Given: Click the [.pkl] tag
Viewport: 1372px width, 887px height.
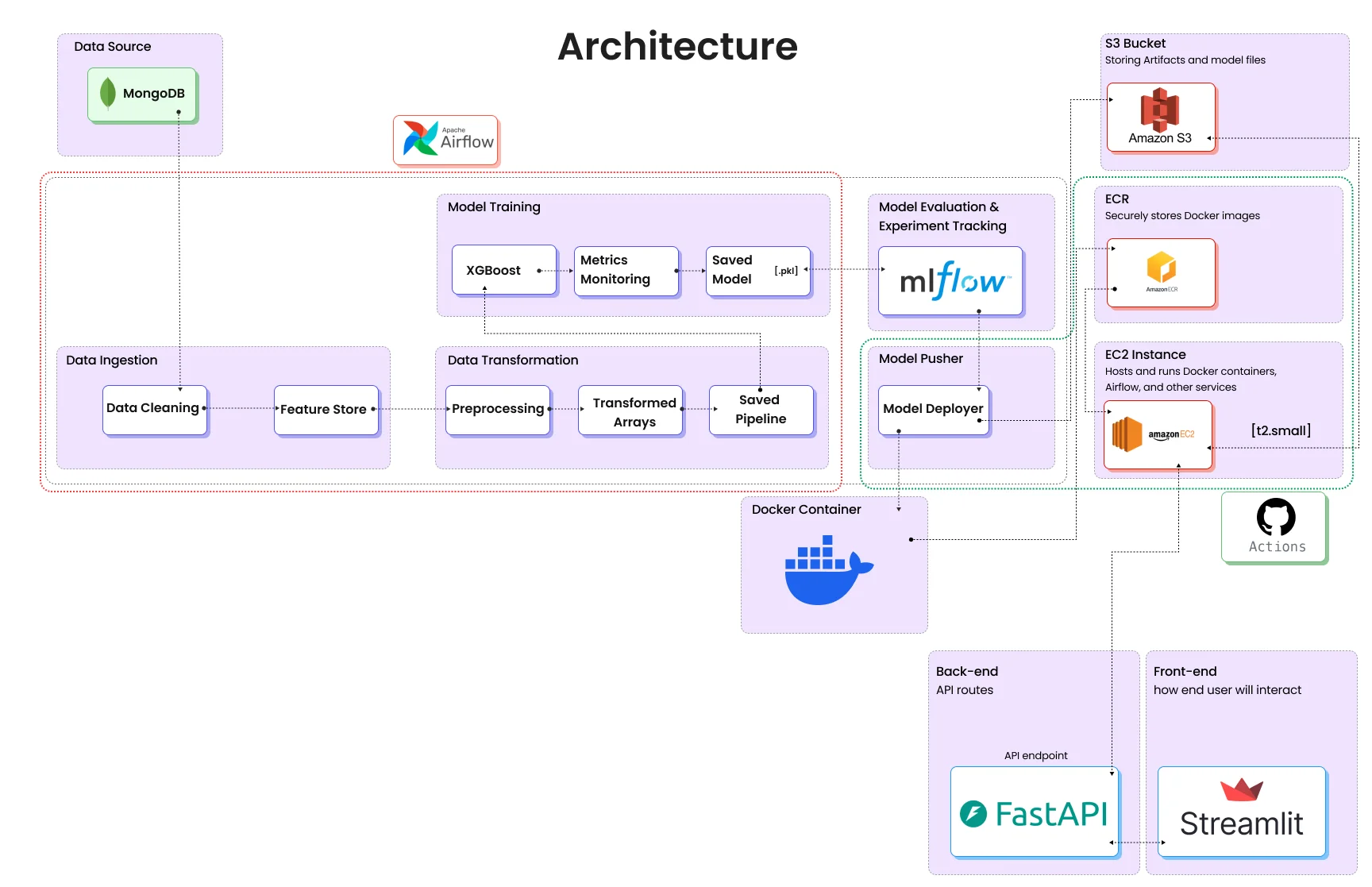Looking at the screenshot, I should click(x=786, y=271).
